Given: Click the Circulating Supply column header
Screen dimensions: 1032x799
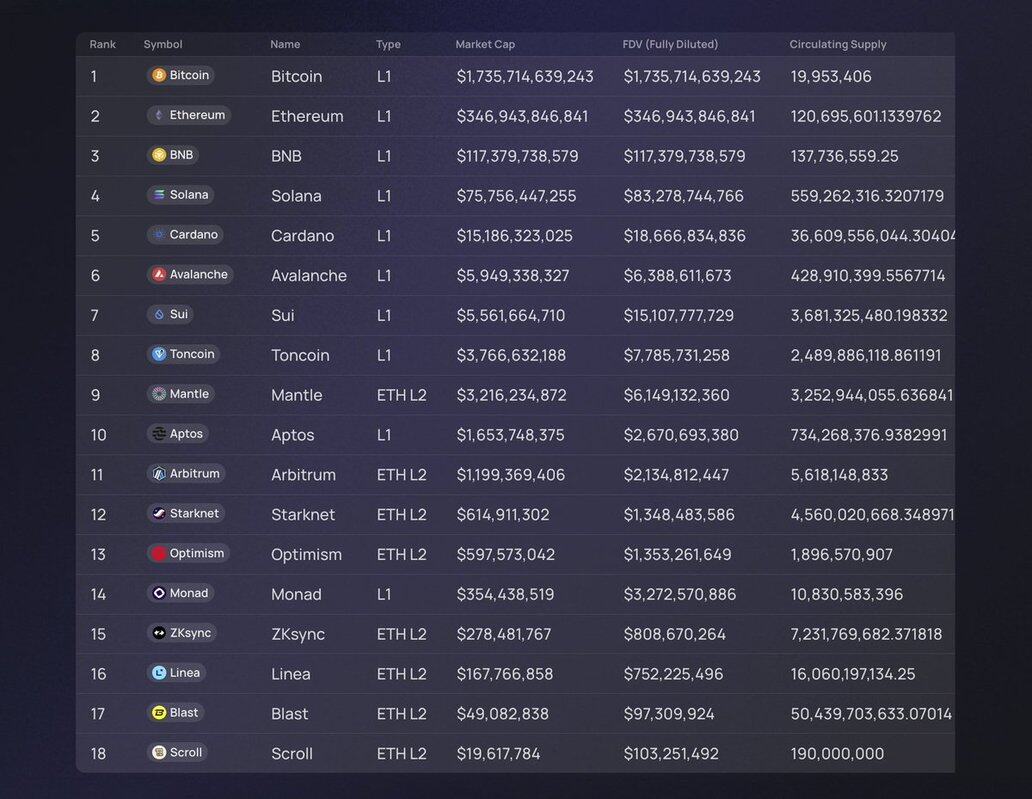Looking at the screenshot, I should click(x=838, y=44).
